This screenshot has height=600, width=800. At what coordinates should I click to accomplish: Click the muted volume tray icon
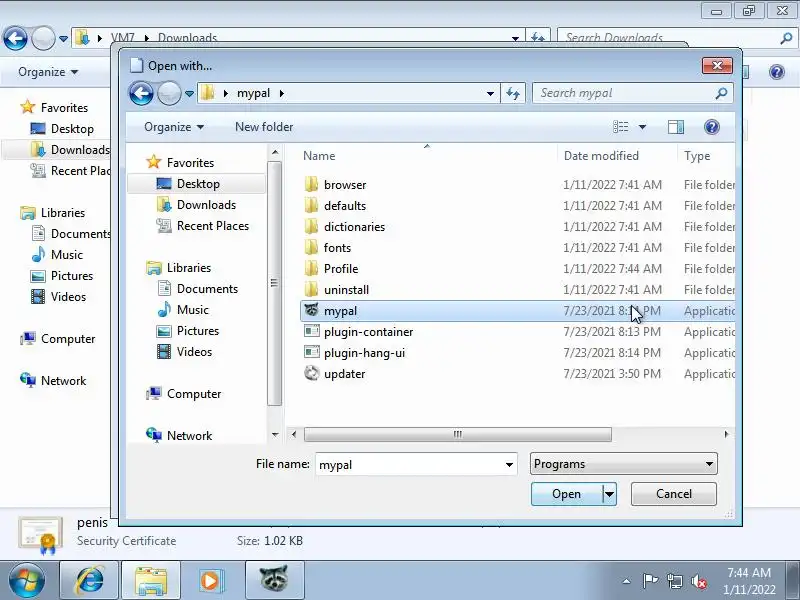pyautogui.click(x=698, y=581)
